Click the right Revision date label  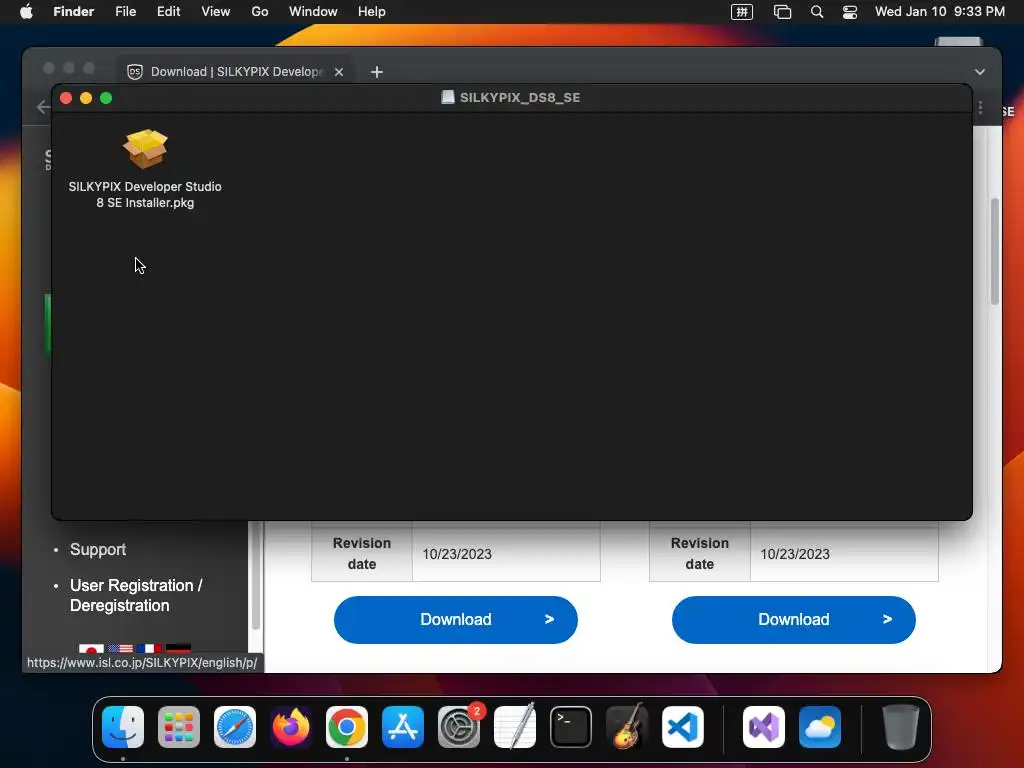click(x=699, y=554)
